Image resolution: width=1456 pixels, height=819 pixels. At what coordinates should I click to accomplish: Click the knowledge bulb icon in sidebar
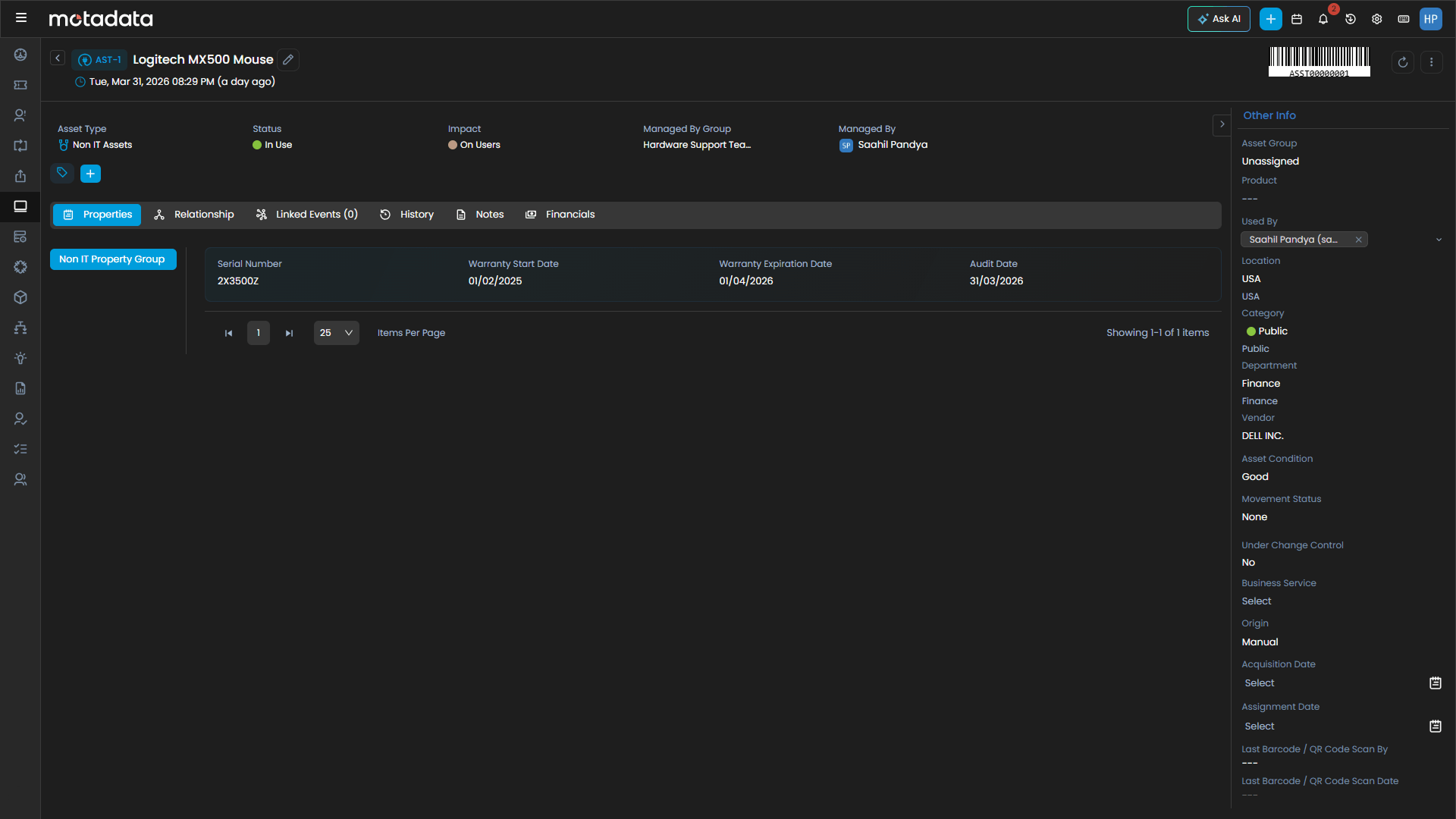click(x=20, y=358)
